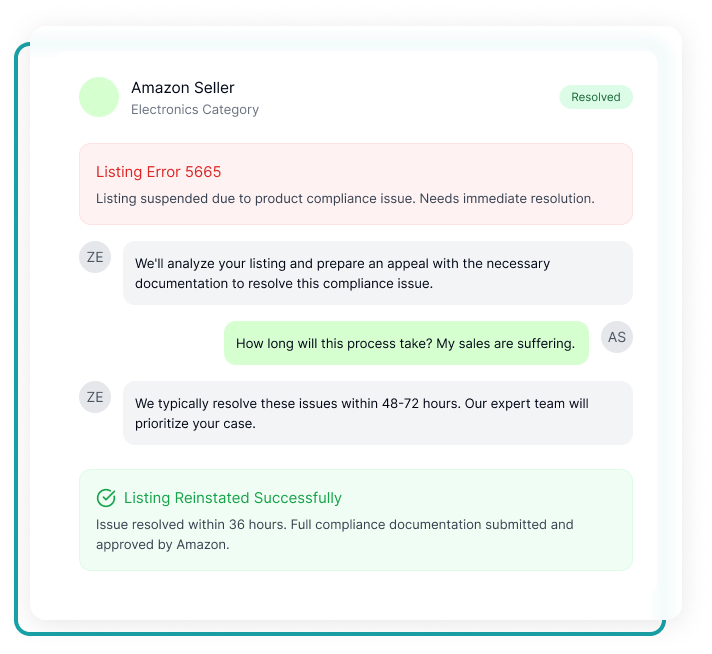
Task: Click the 'prioritize your case' message line
Action: point(195,424)
